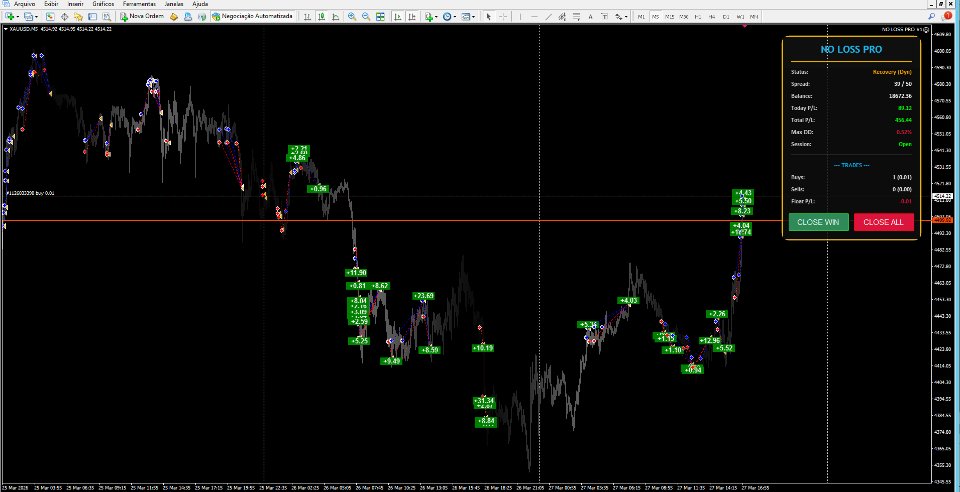Select the trendline drawing tool
This screenshot has height=492, width=960.
[548, 17]
